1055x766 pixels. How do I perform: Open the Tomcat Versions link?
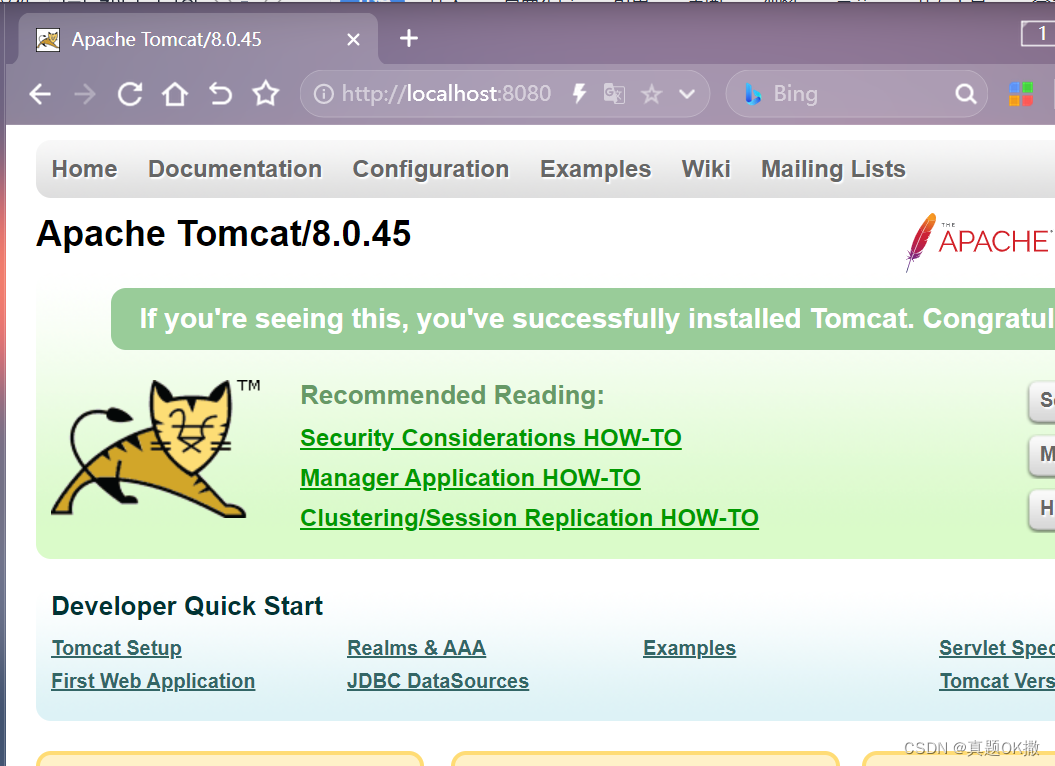tap(997, 681)
